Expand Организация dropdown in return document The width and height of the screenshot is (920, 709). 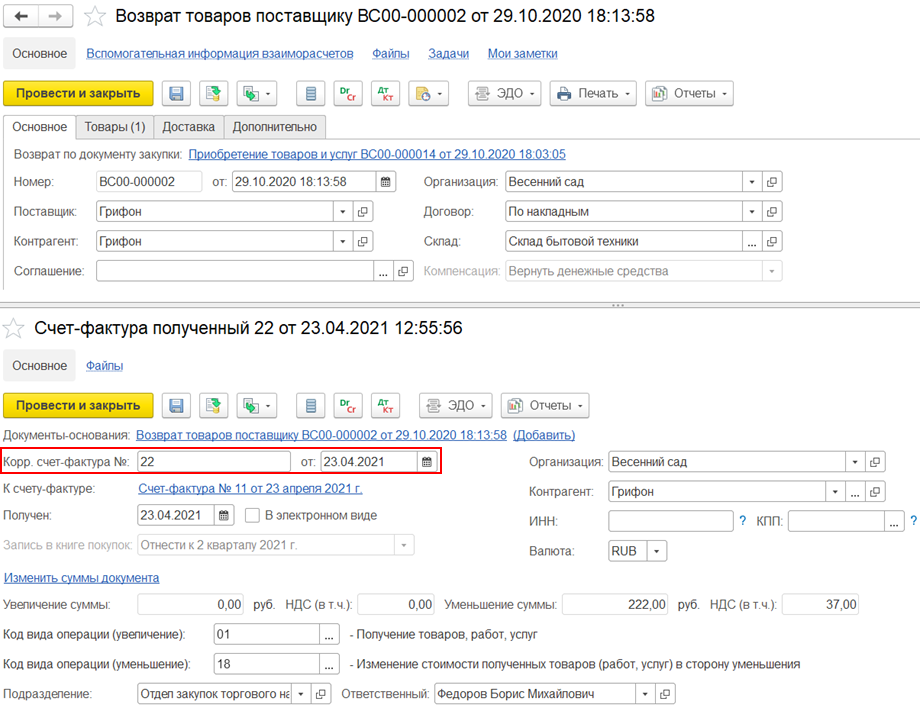click(x=752, y=182)
